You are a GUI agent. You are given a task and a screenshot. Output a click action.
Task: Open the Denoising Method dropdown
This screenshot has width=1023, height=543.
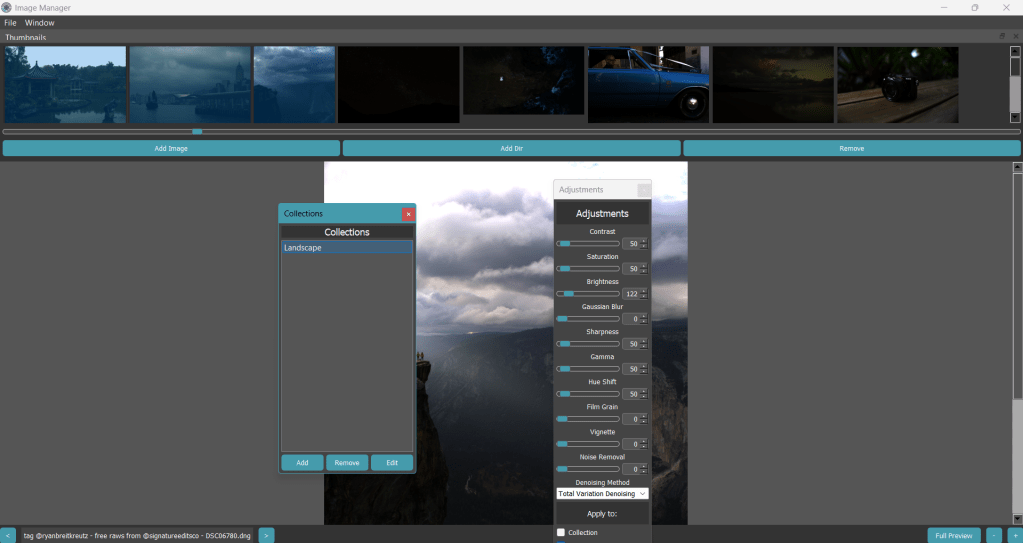(602, 493)
